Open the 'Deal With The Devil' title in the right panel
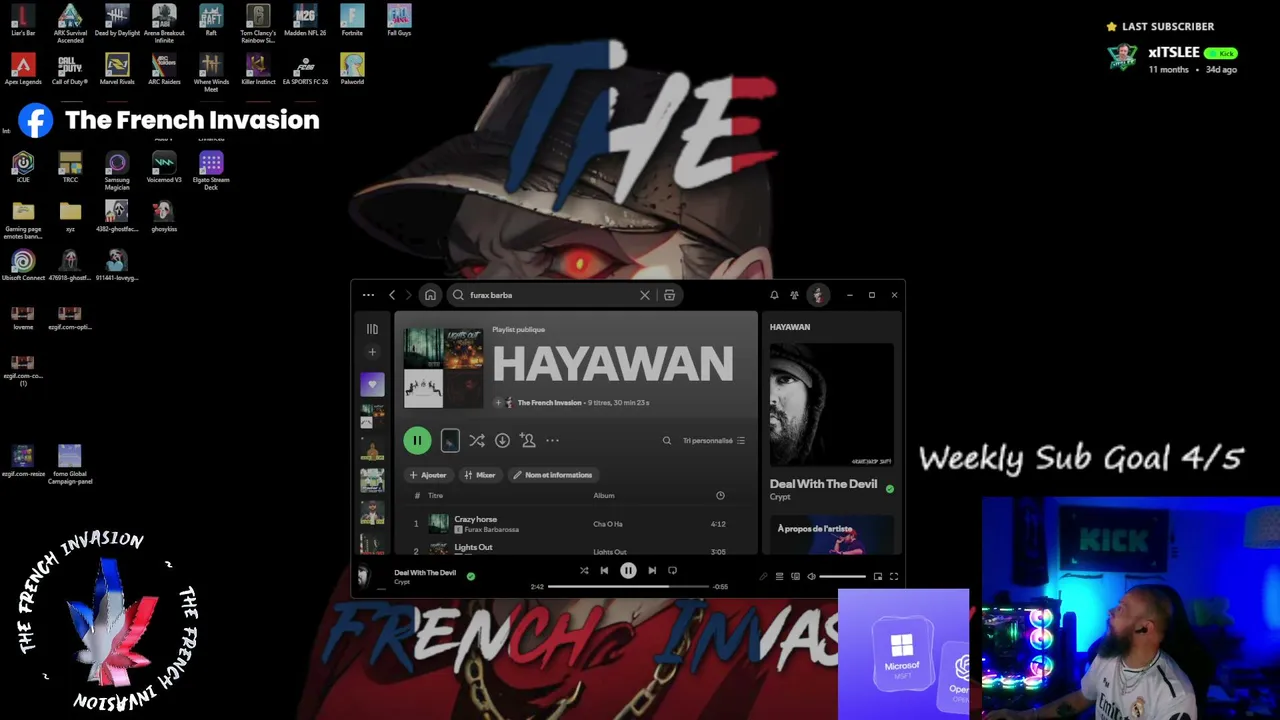Image resolution: width=1280 pixels, height=720 pixels. [823, 484]
